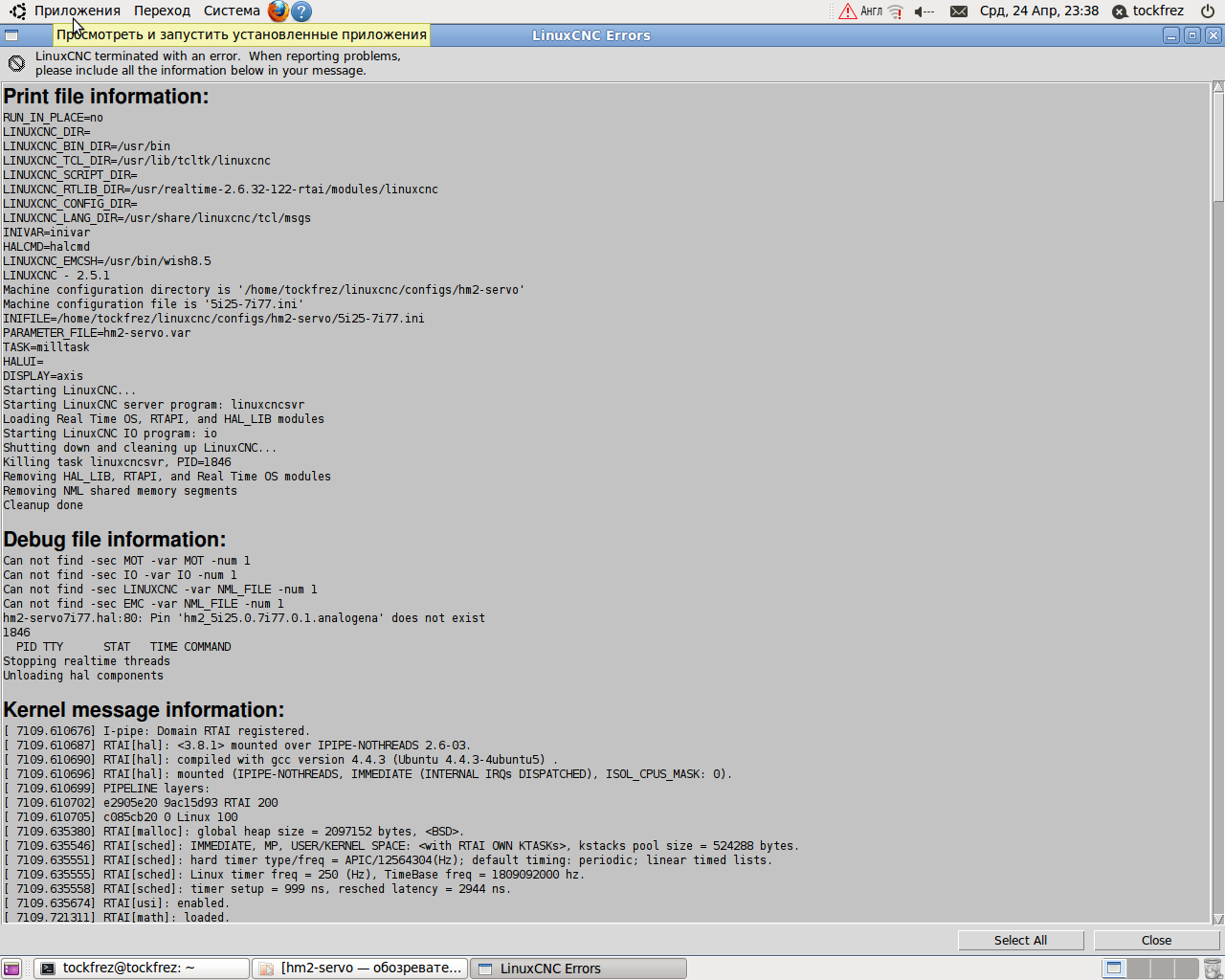This screenshot has width=1225, height=980.
Task: Click the error stop icon in dialog
Action: (x=16, y=63)
